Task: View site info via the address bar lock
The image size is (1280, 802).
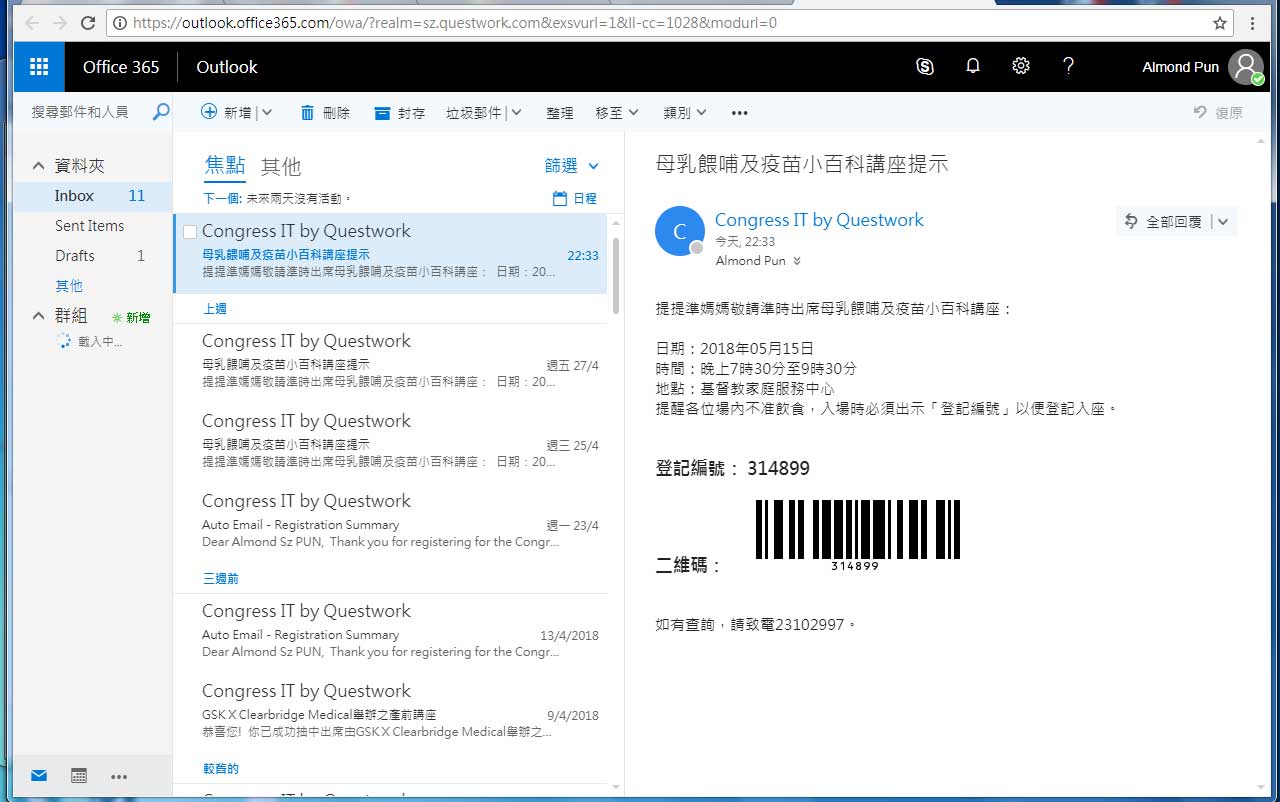Action: pyautogui.click(x=120, y=22)
